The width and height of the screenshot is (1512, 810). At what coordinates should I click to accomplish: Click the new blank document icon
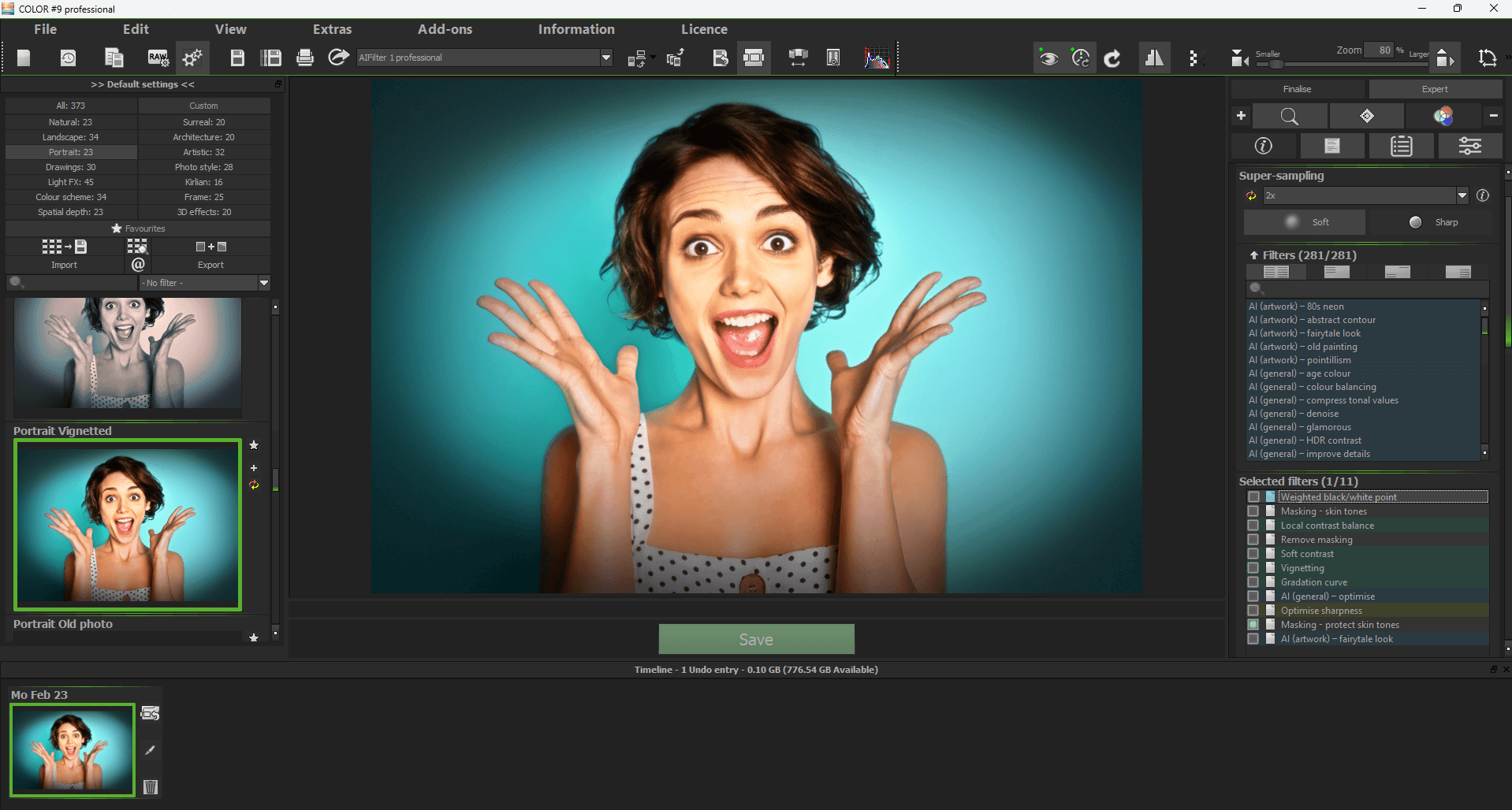click(24, 58)
